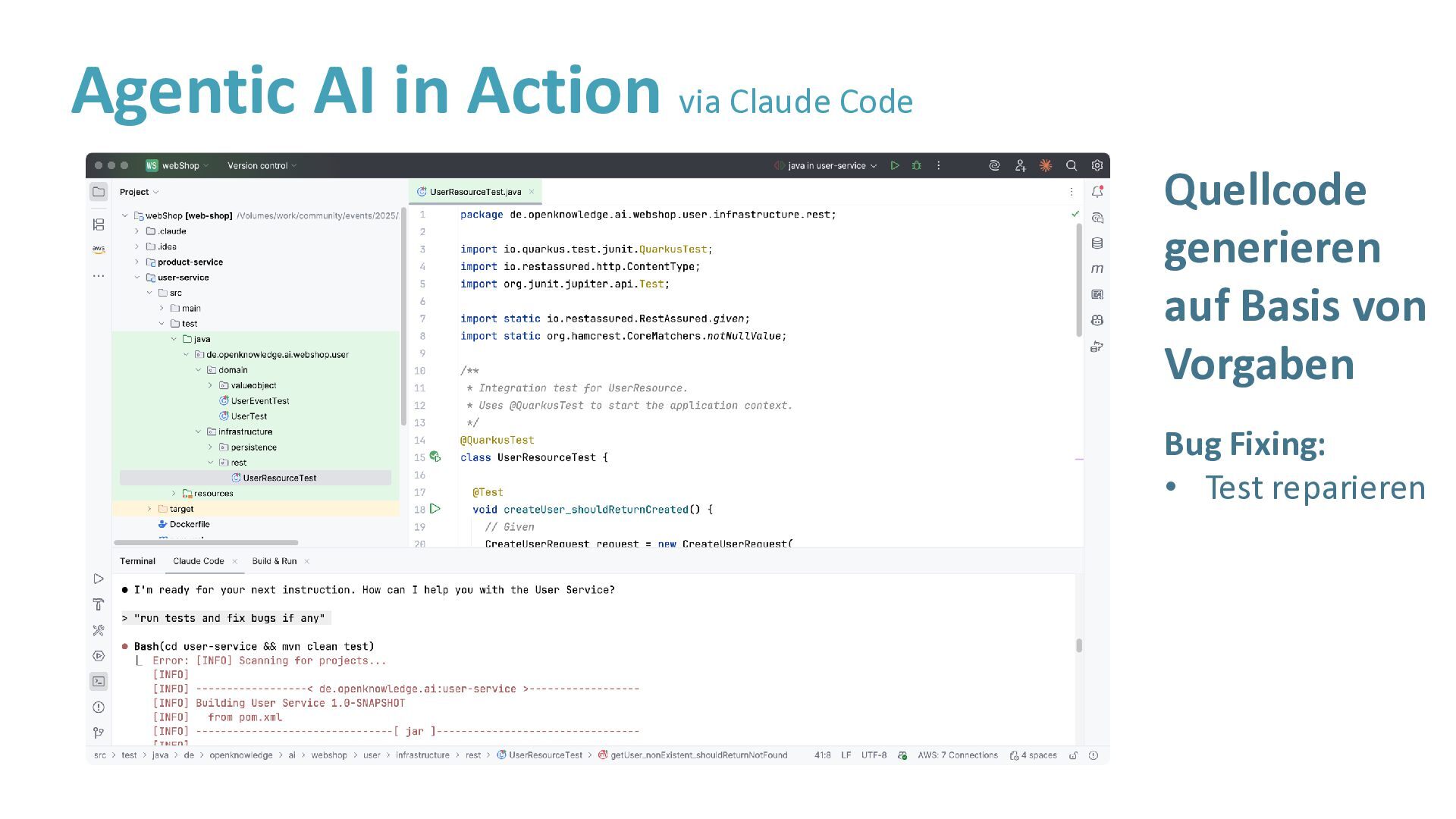This screenshot has width=1456, height=819.
Task: Open IDE settings gear icon
Action: point(1097,165)
